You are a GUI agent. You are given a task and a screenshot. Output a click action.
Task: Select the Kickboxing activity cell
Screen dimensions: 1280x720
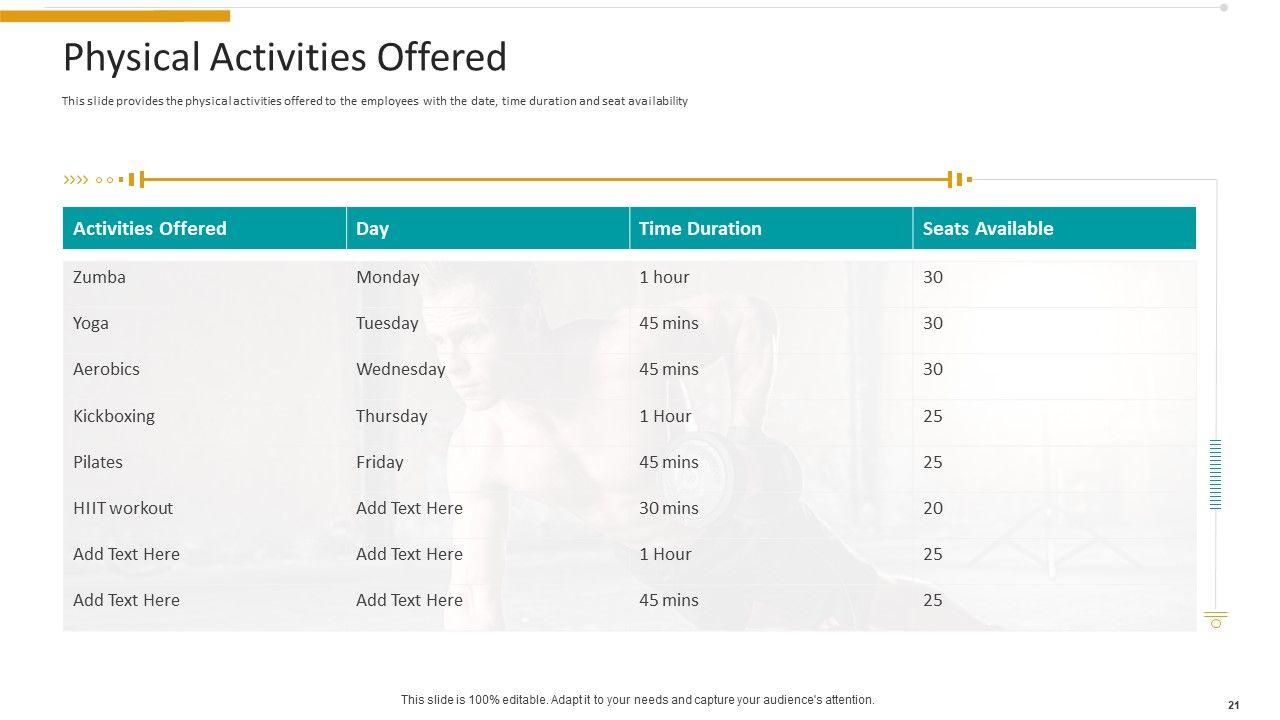click(x=114, y=416)
